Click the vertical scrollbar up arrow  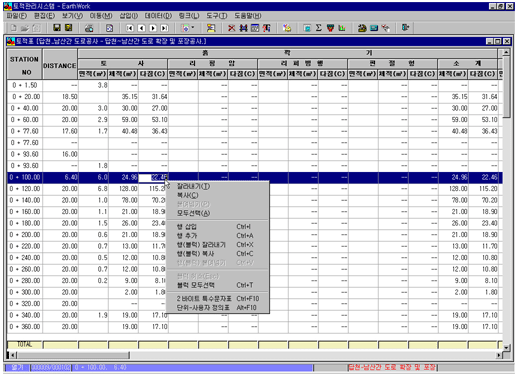[506, 53]
